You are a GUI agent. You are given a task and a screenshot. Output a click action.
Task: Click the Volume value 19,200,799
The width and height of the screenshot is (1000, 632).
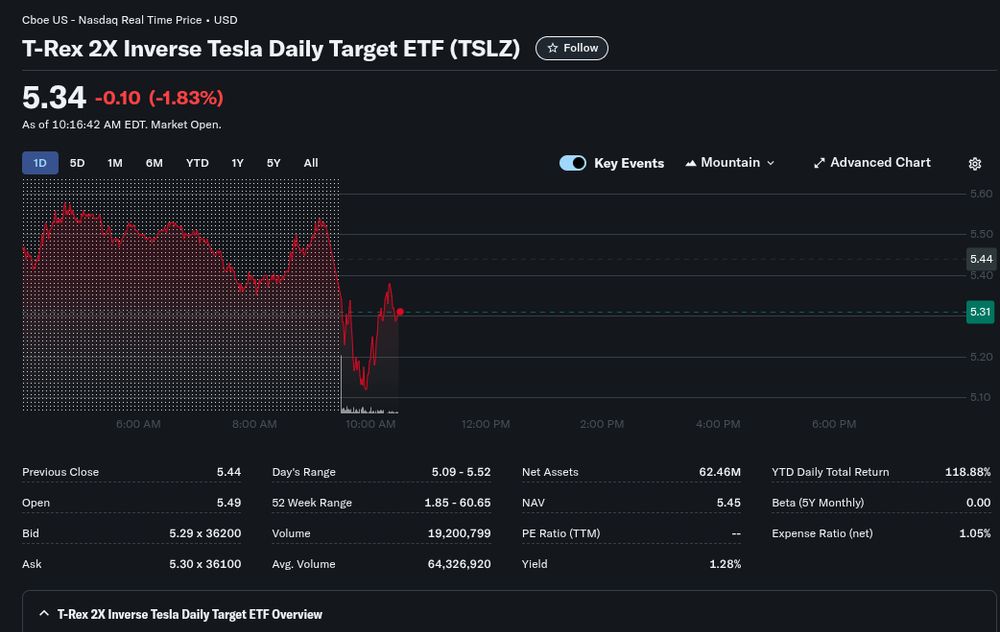pos(459,533)
